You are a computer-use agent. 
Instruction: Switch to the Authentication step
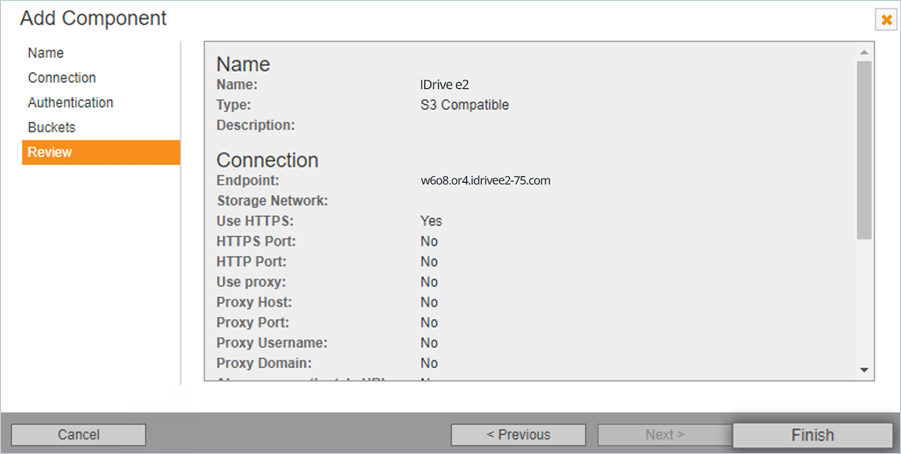tap(70, 103)
